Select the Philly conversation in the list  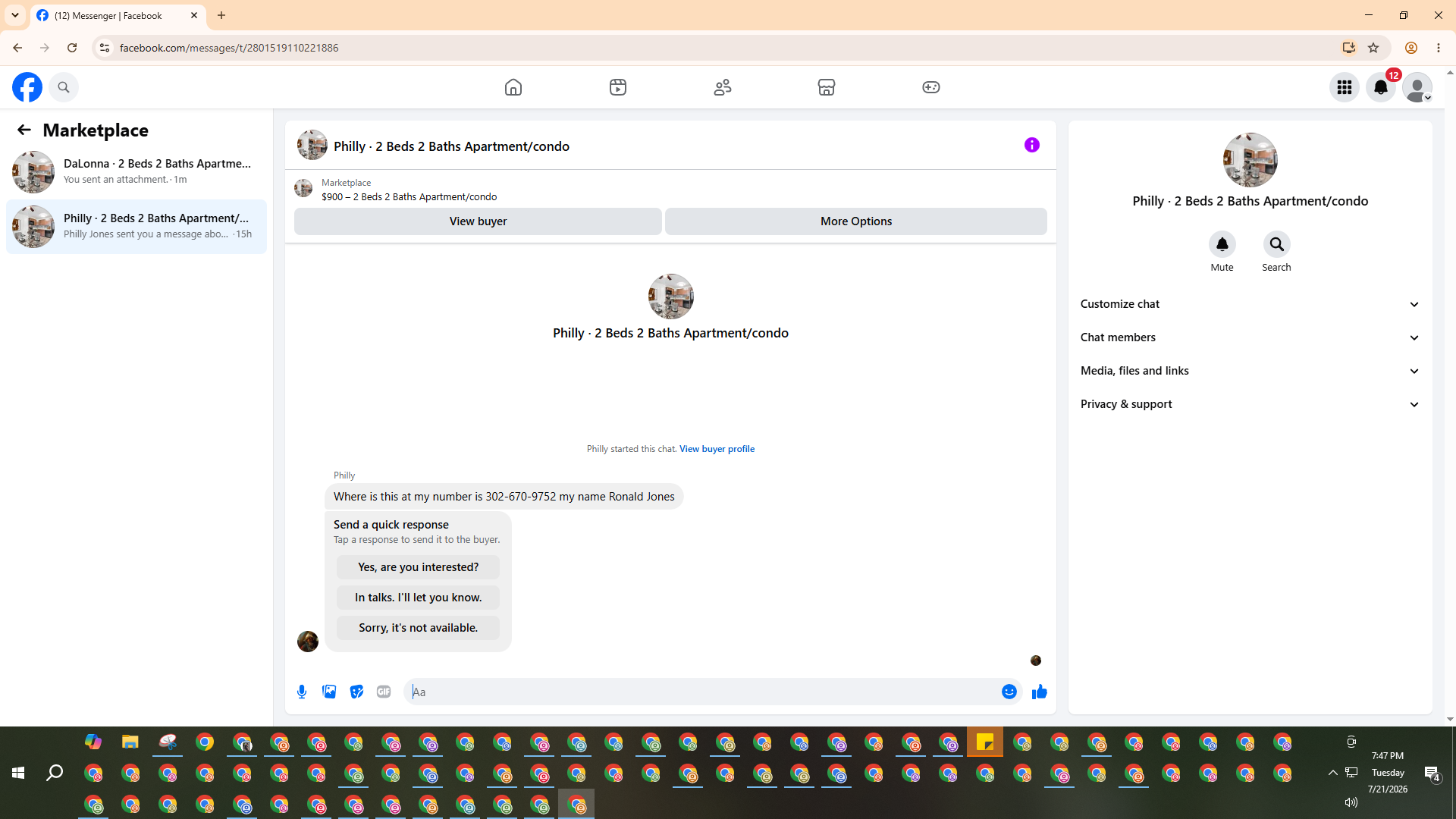coord(136,227)
